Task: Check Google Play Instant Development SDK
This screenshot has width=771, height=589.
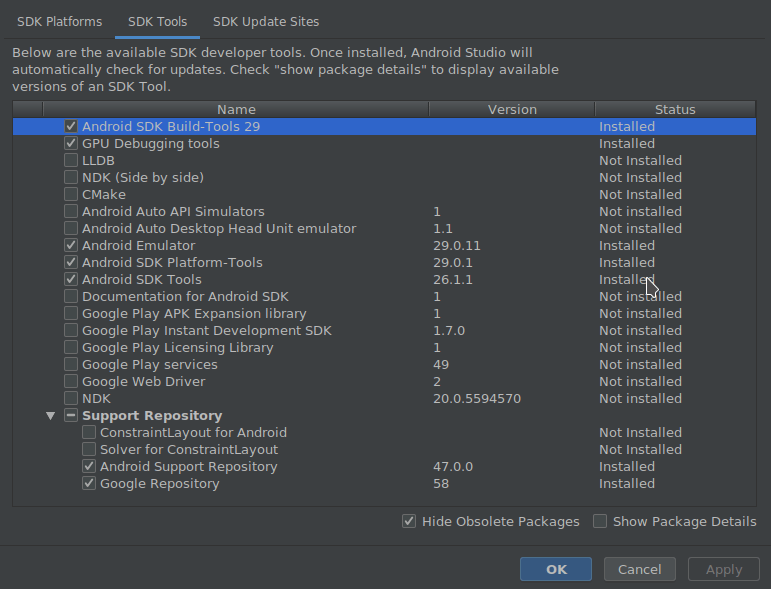Action: (71, 330)
